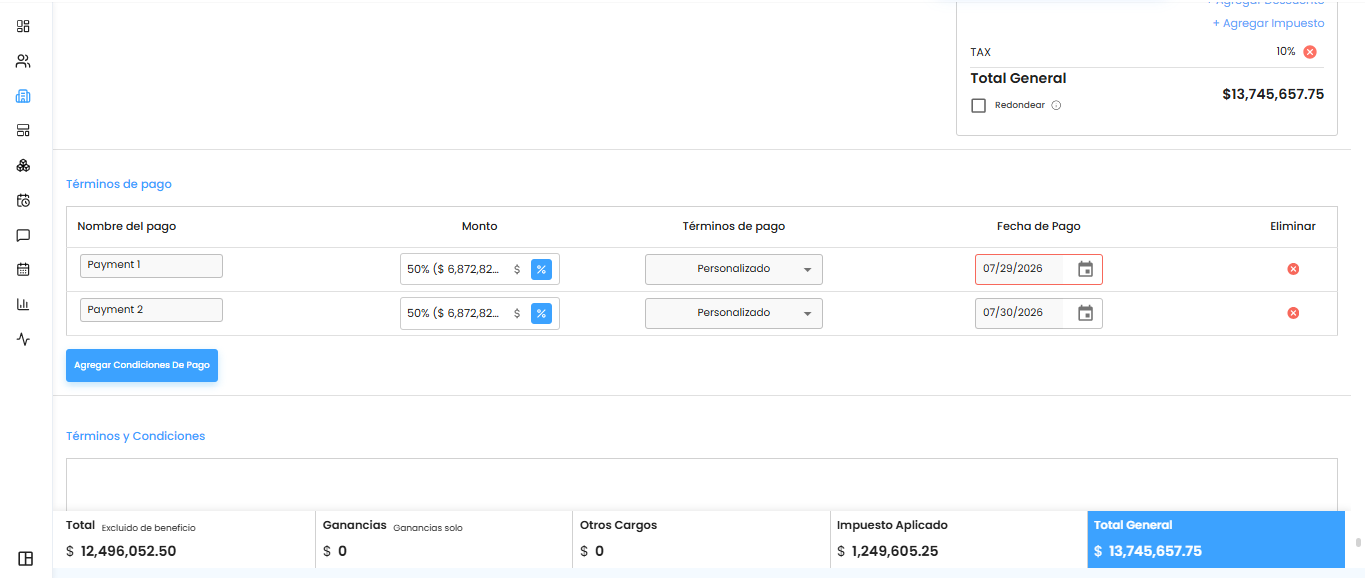Viewport: 1365px width, 578px height.
Task: Click the dollar sign in Payment 1 amount
Action: (517, 269)
